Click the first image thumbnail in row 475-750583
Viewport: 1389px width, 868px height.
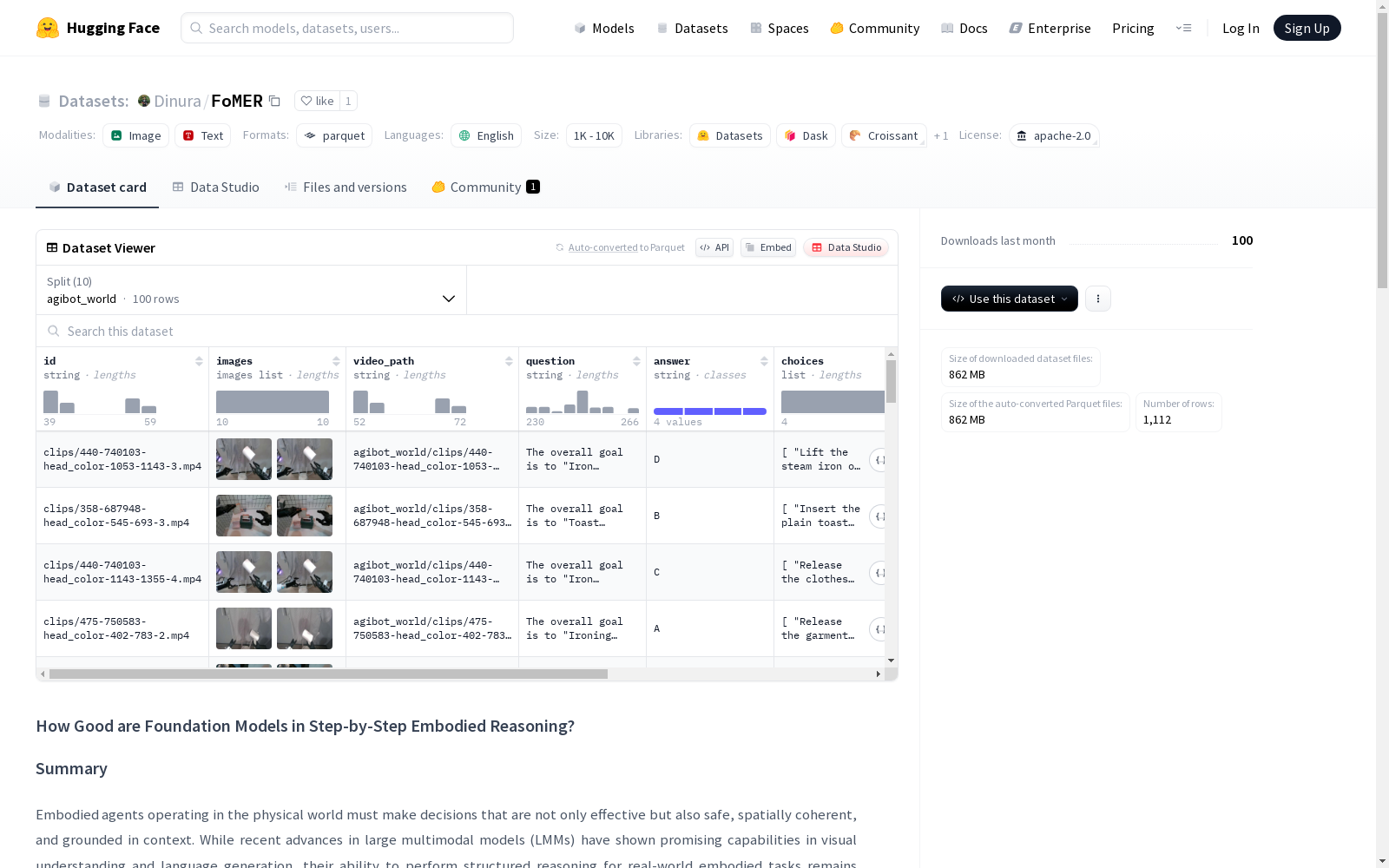[244, 628]
